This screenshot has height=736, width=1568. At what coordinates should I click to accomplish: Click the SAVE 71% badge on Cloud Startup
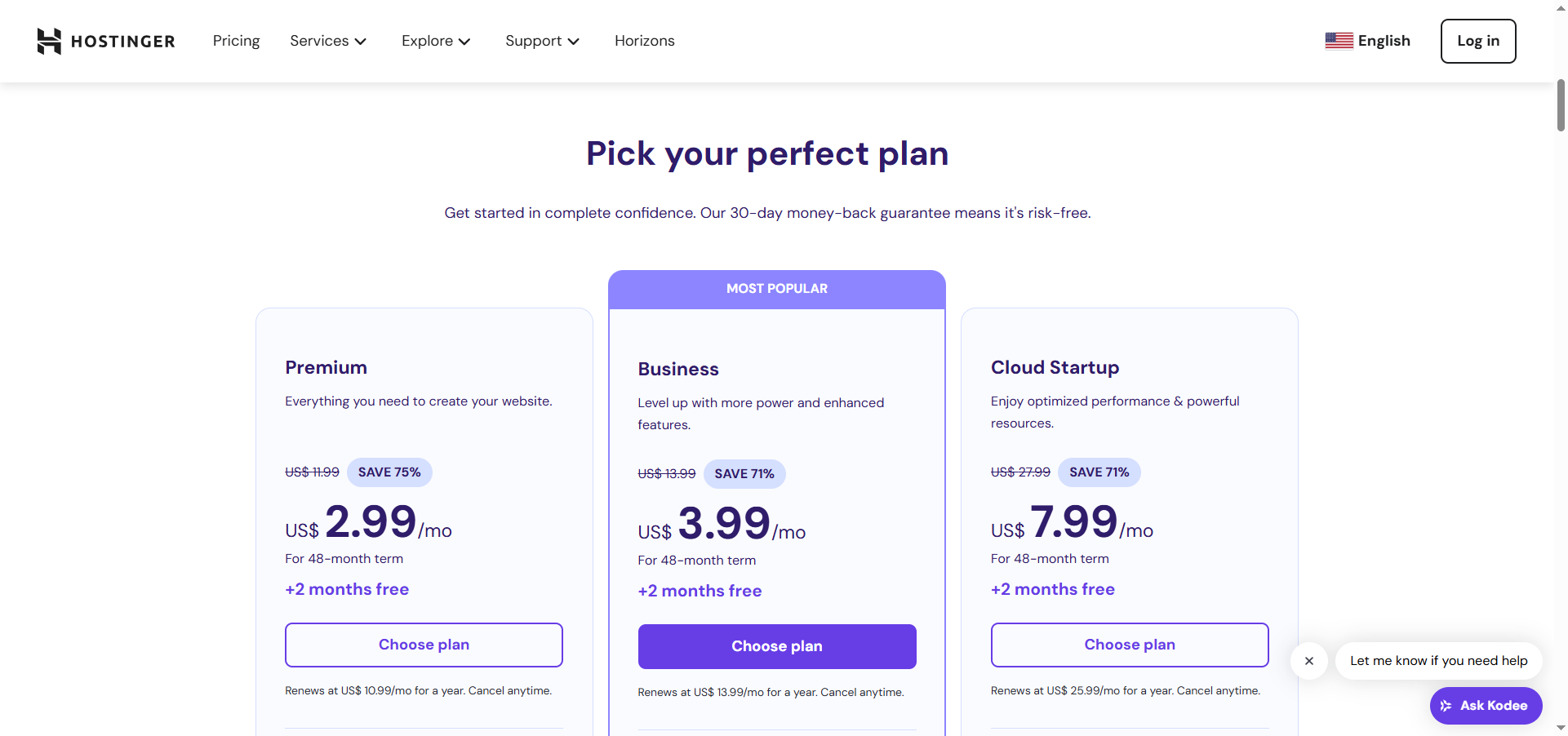tap(1099, 472)
